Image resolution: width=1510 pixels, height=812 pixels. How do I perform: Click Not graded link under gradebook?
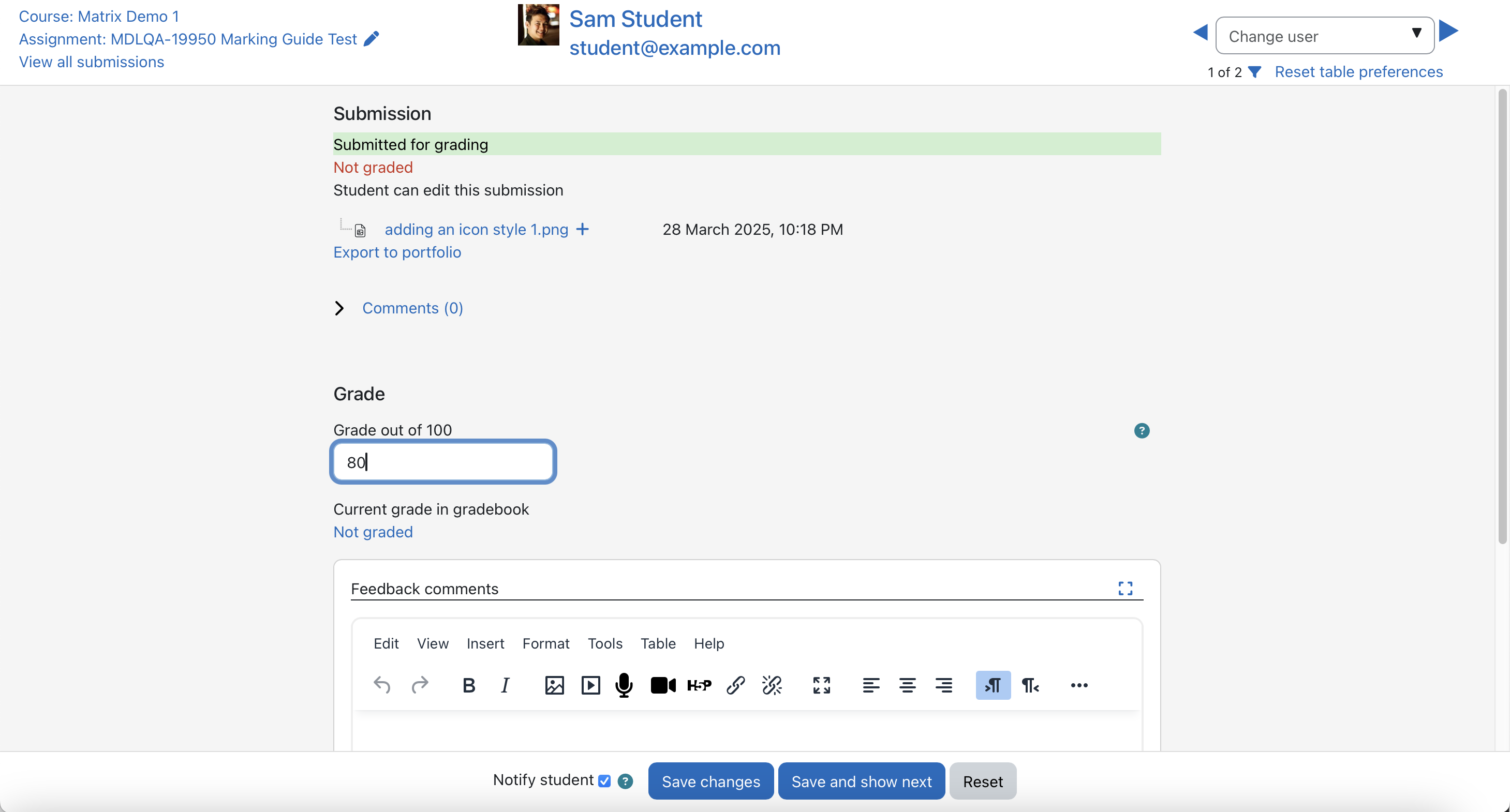pos(373,532)
